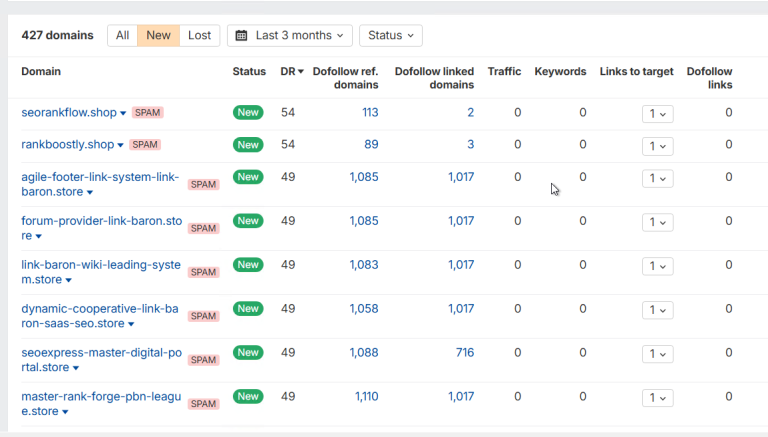Open 1,083 dofollow ref. domains value
Screen dimensions: 768x437
363,265
